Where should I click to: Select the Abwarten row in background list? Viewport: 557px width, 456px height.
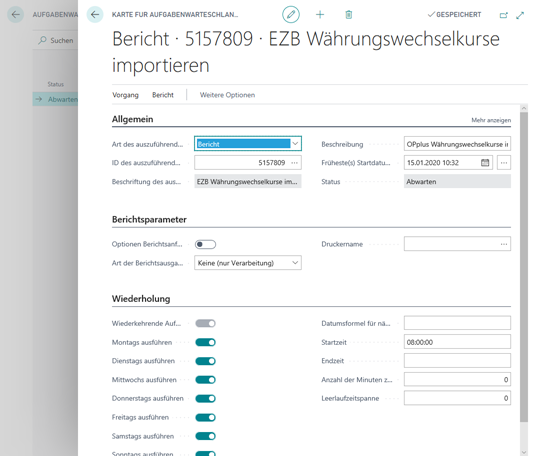point(55,99)
